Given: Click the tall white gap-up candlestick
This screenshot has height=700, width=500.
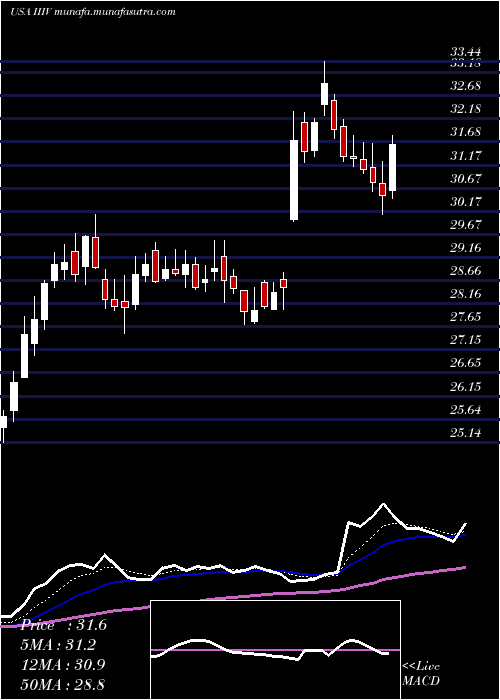Looking at the screenshot, I should 294,180.
